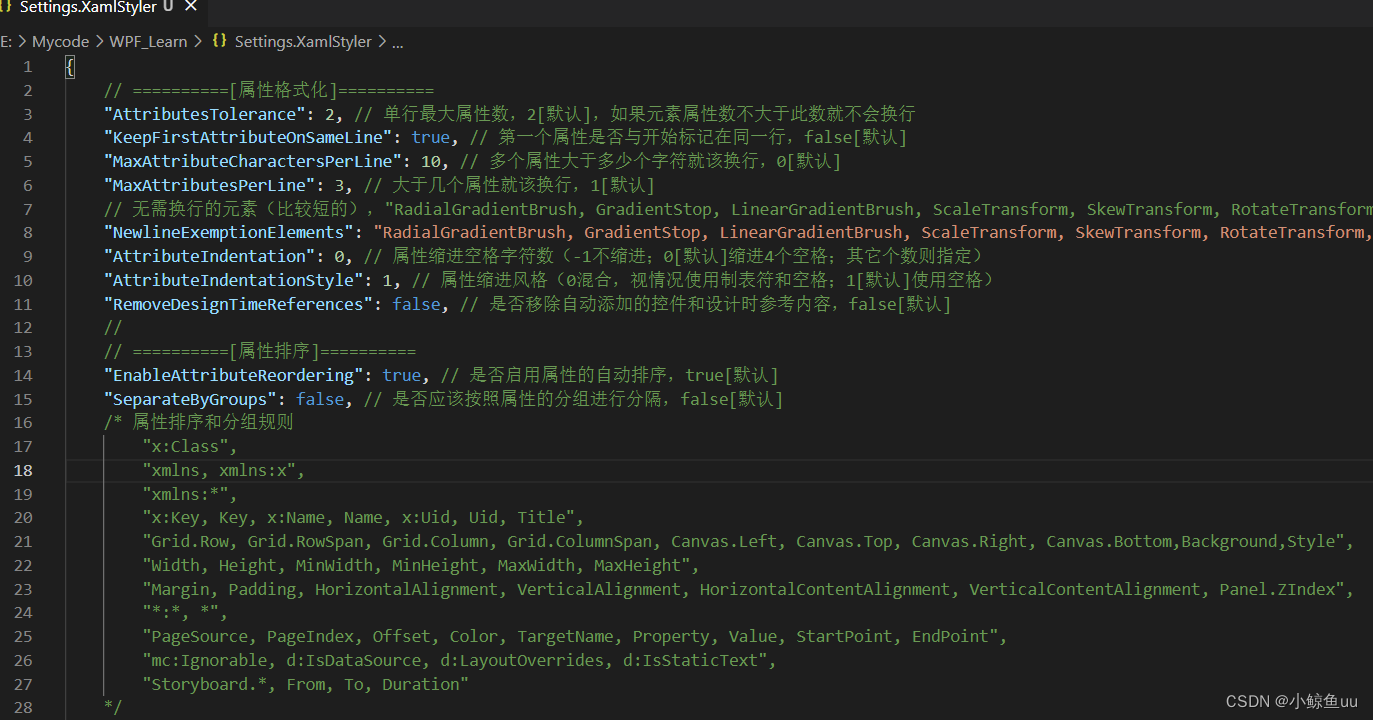Screen dimensions: 1373x720
Task: Click the EnableAttributeReordering property name
Action: [x=232, y=375]
